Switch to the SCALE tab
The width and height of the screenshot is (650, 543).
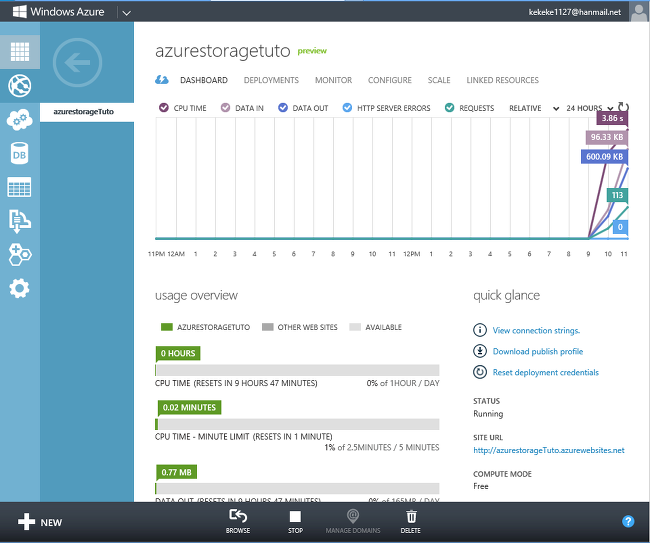[439, 80]
